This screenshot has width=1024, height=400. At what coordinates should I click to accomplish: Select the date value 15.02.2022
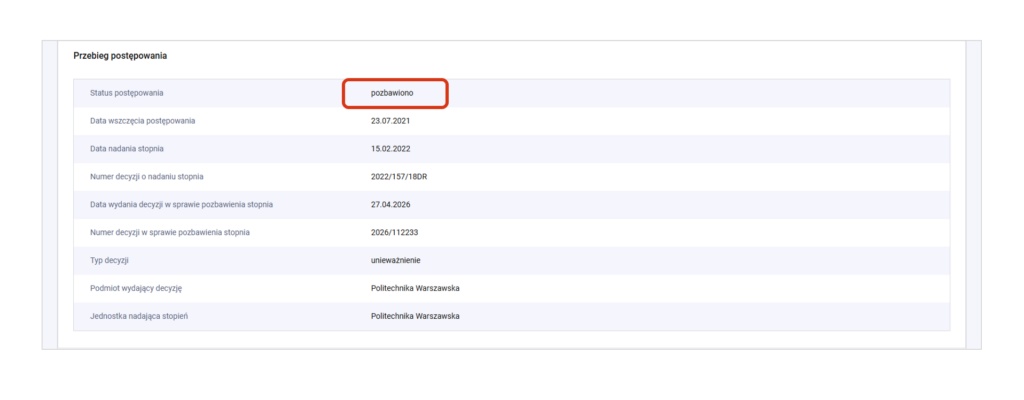pyautogui.click(x=390, y=149)
